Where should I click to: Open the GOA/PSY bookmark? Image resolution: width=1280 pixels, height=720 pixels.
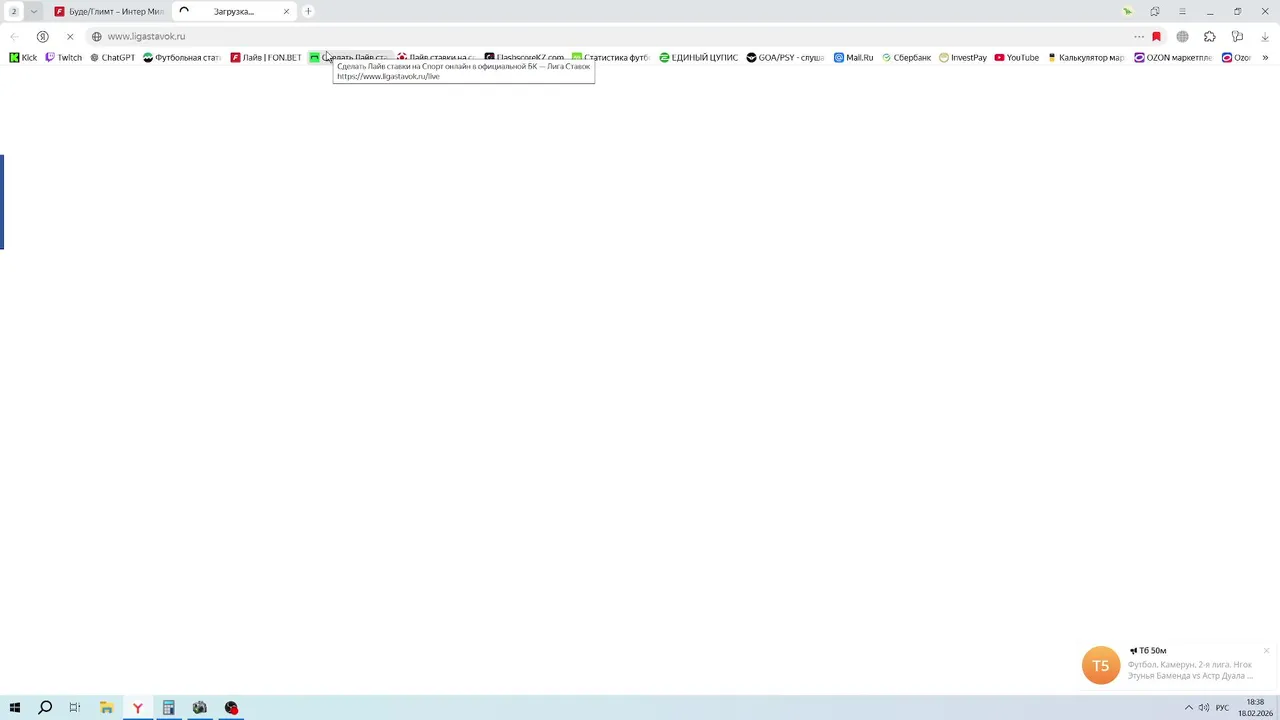(785, 58)
